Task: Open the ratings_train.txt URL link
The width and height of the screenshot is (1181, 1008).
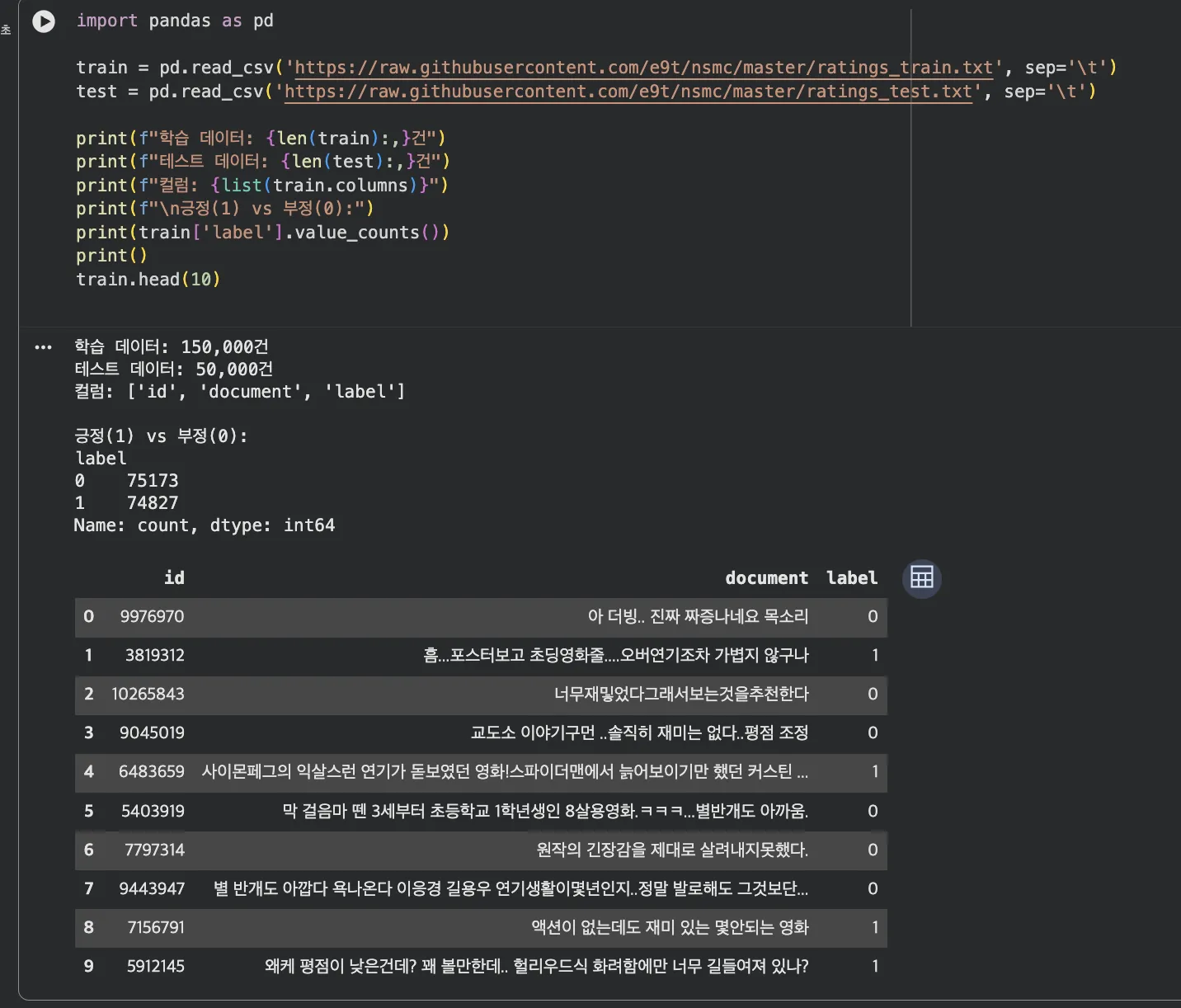Action: point(643,68)
